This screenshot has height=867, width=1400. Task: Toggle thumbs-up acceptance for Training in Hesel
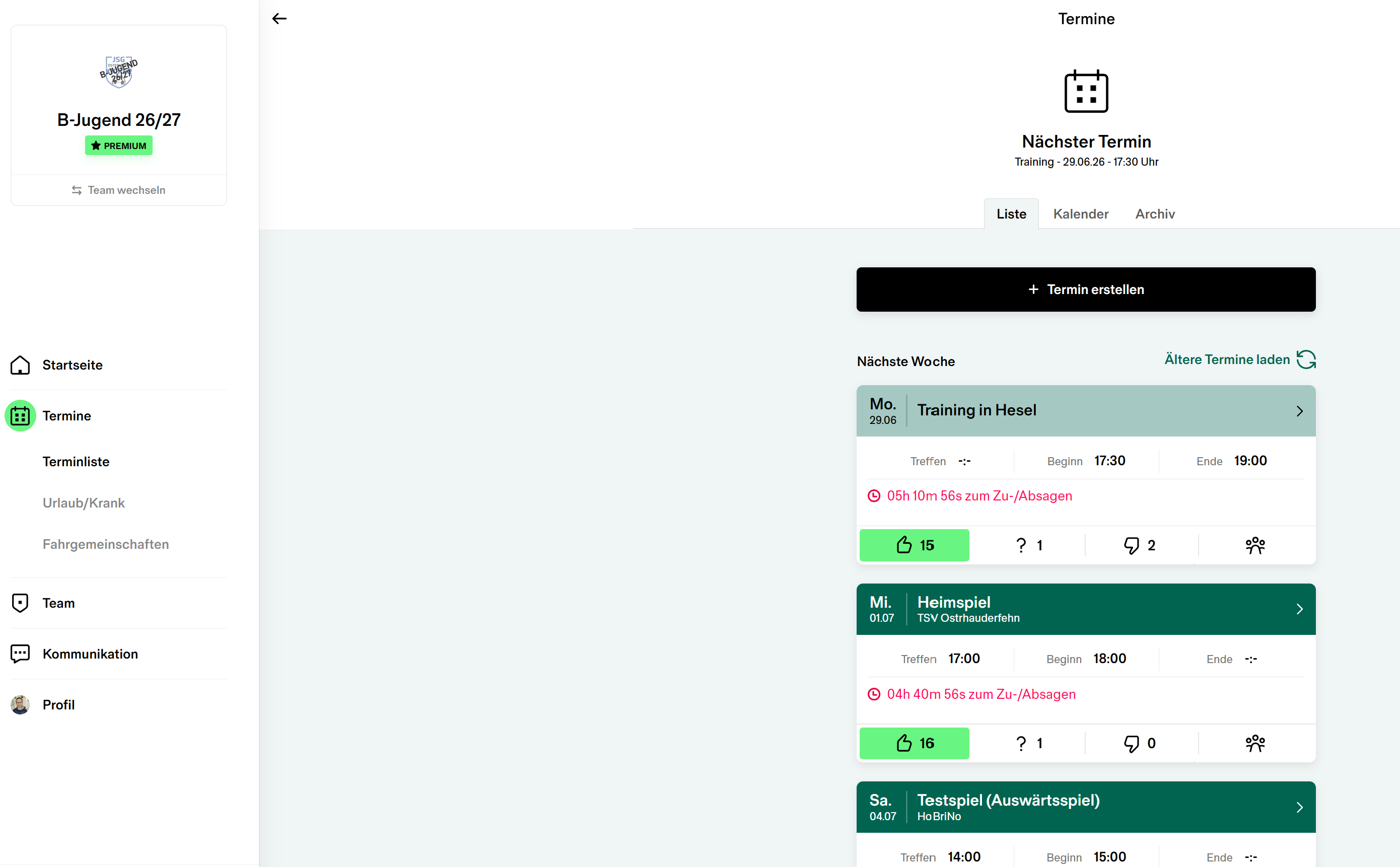click(914, 545)
